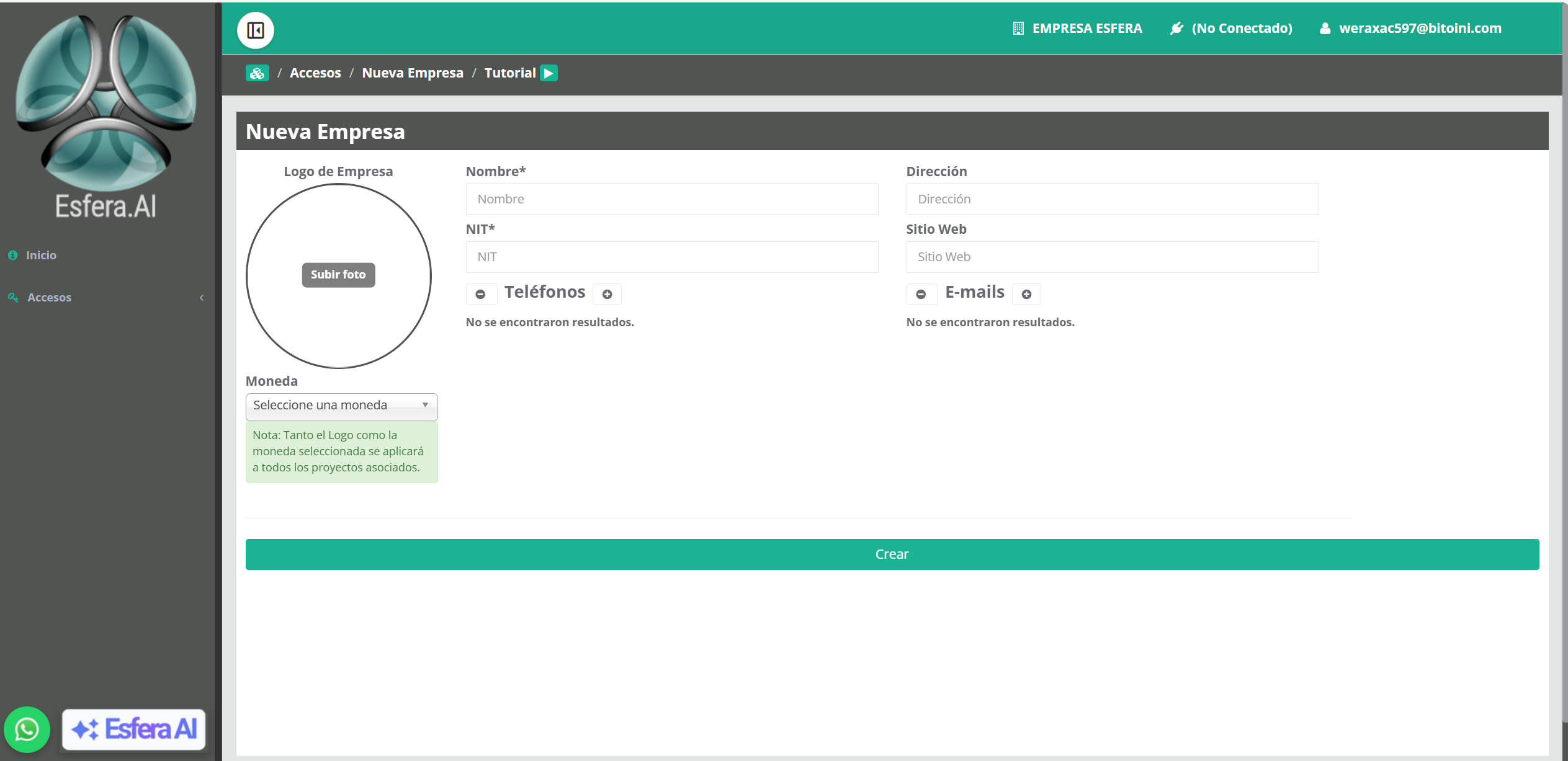
Task: Expand the Accesos sidebar menu
Action: 105,298
